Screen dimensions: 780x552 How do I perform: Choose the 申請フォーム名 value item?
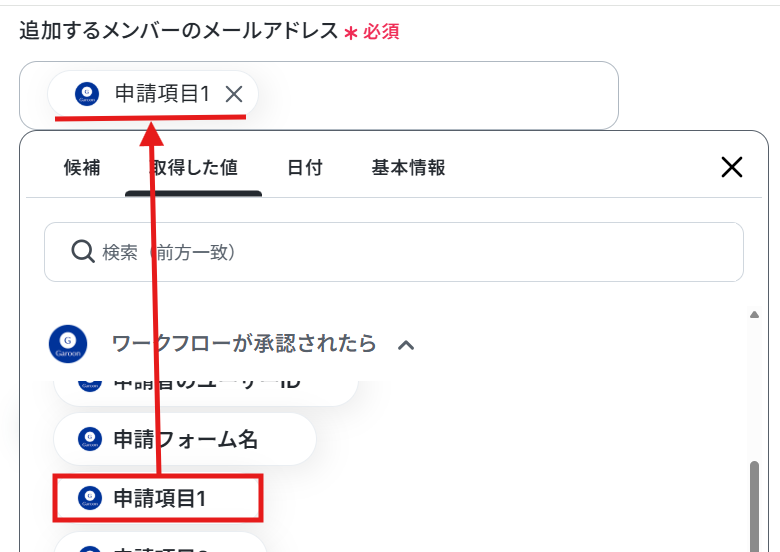point(185,439)
